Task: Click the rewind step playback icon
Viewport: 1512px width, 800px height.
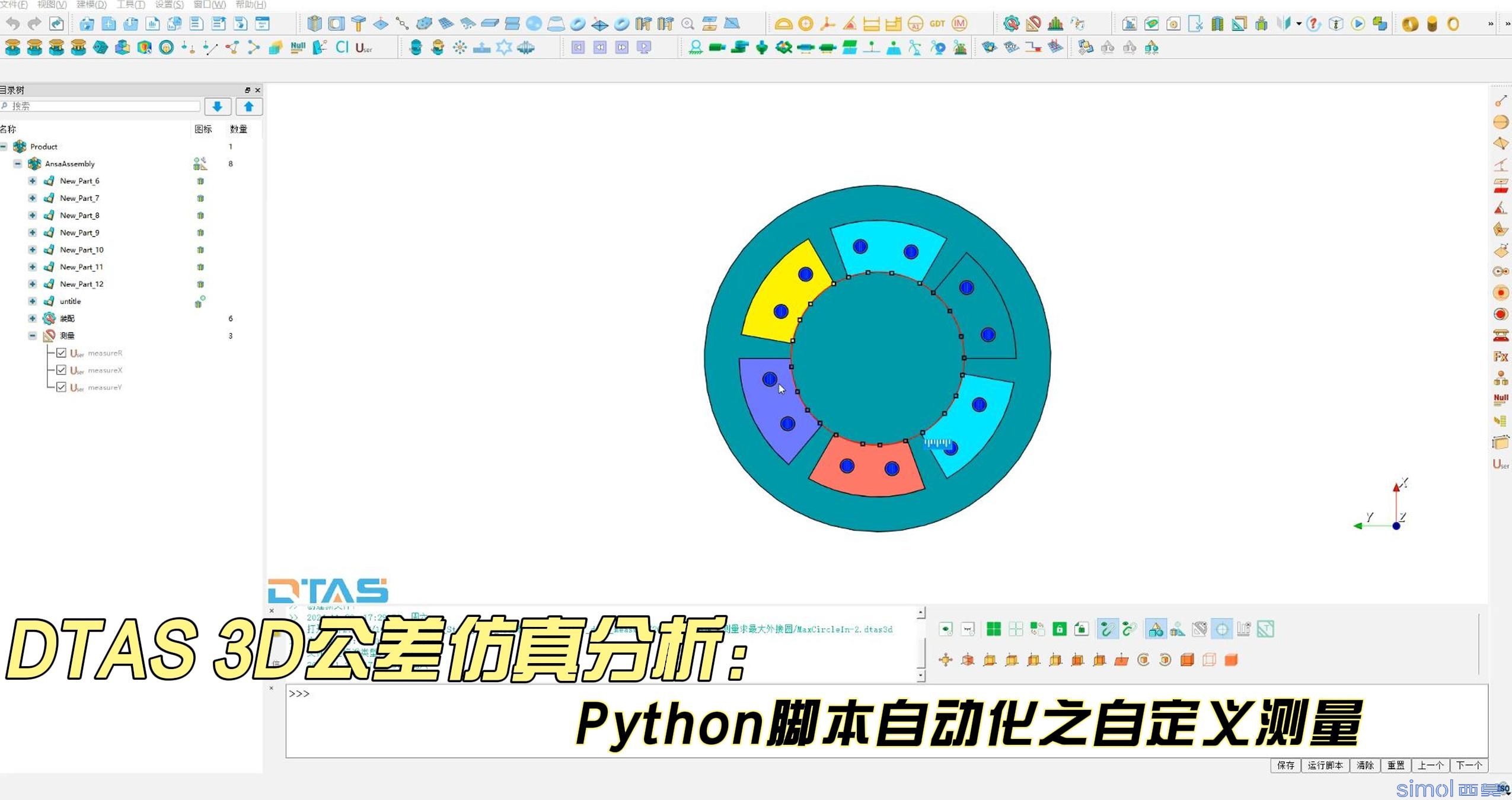Action: (600, 47)
